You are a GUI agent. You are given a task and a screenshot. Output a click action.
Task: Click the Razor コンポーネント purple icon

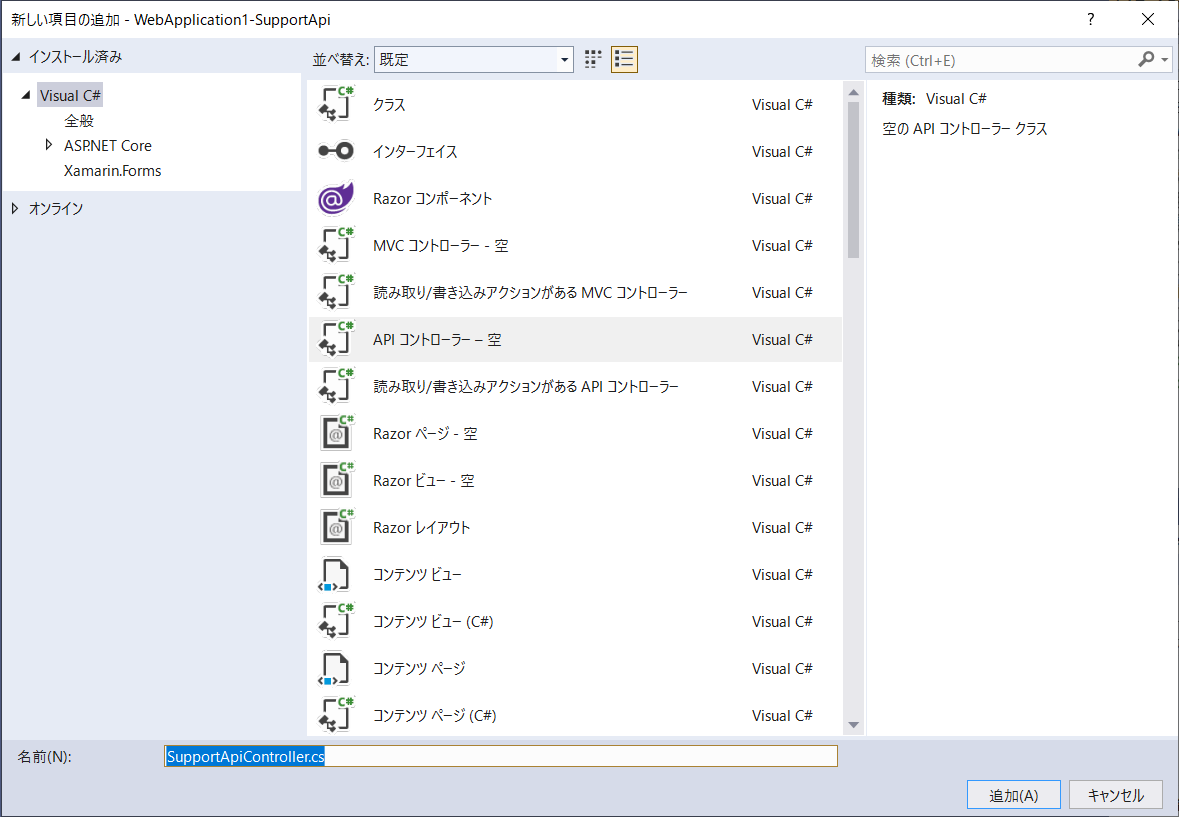[336, 198]
